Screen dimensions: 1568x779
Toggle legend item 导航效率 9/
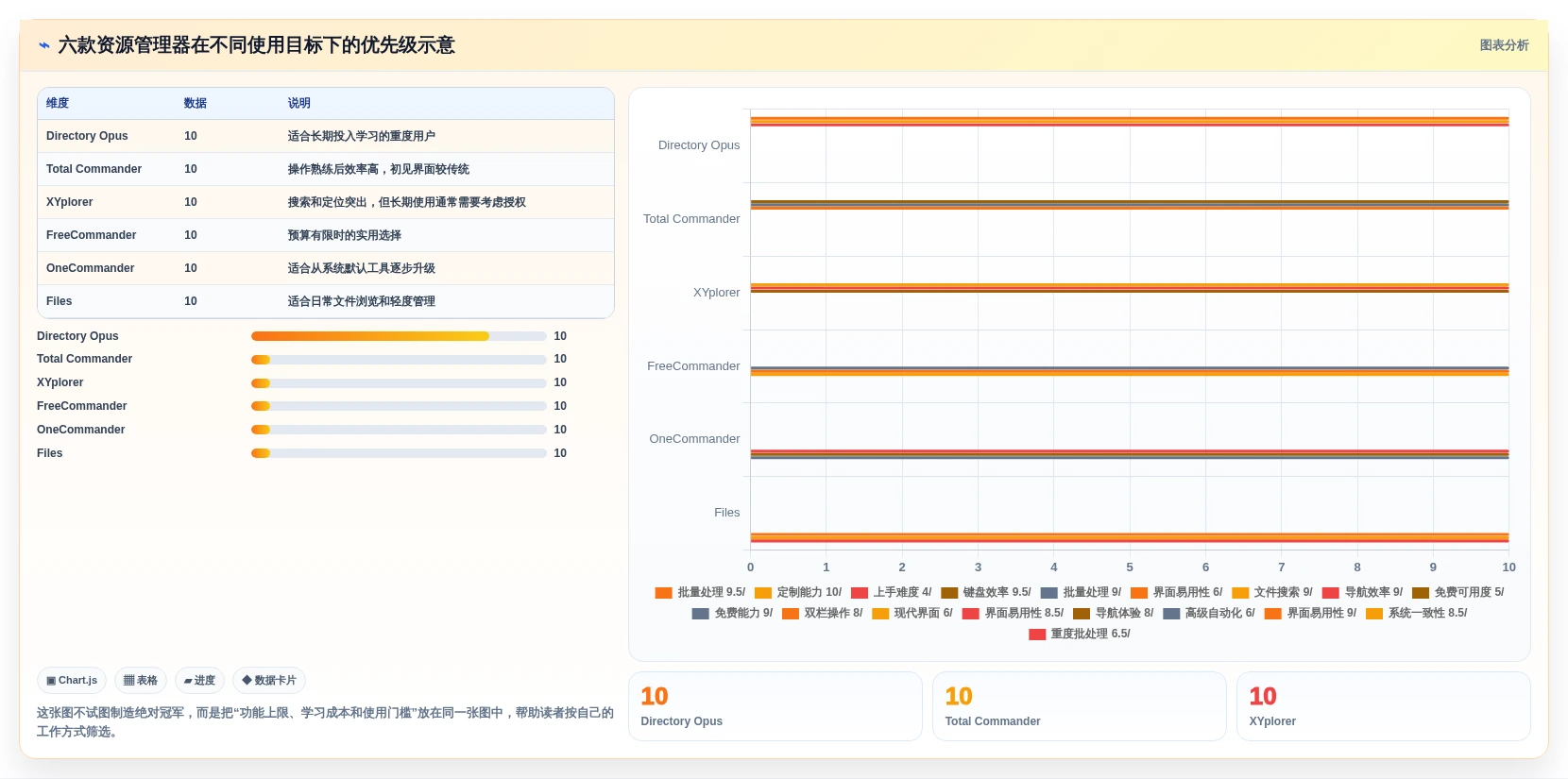coord(1362,592)
